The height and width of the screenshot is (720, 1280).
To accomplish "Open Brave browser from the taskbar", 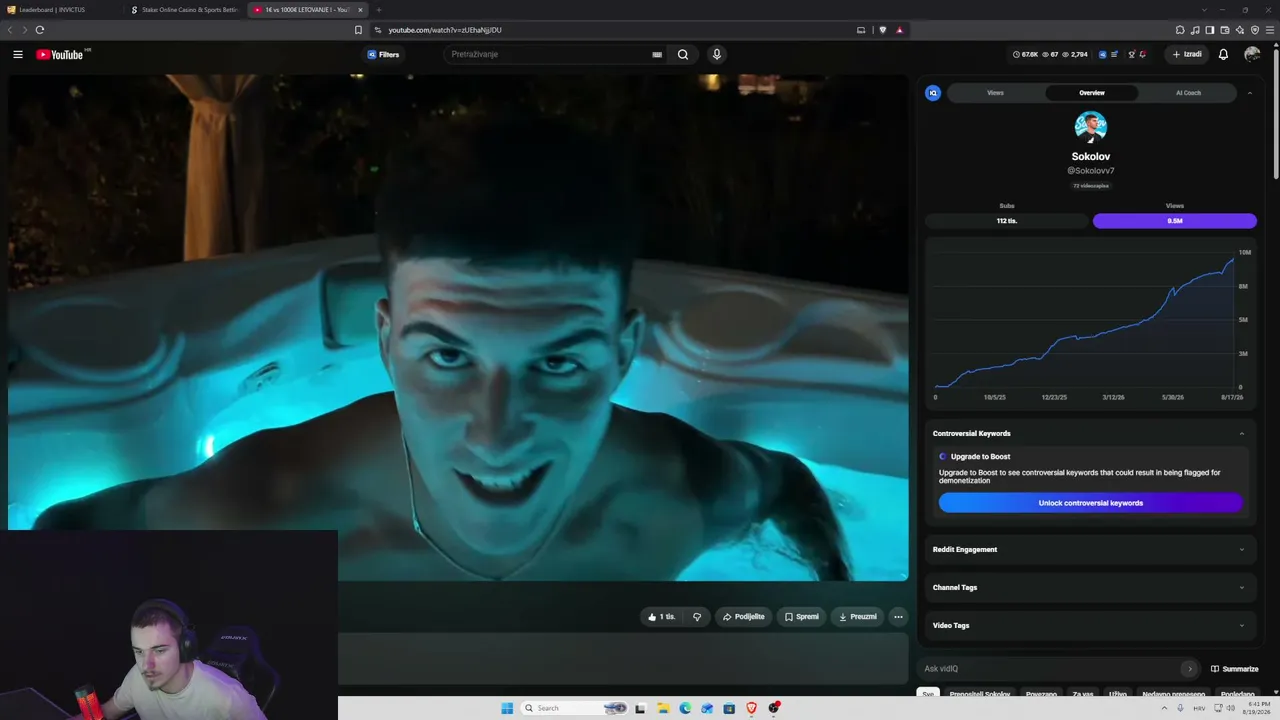I will 751,708.
